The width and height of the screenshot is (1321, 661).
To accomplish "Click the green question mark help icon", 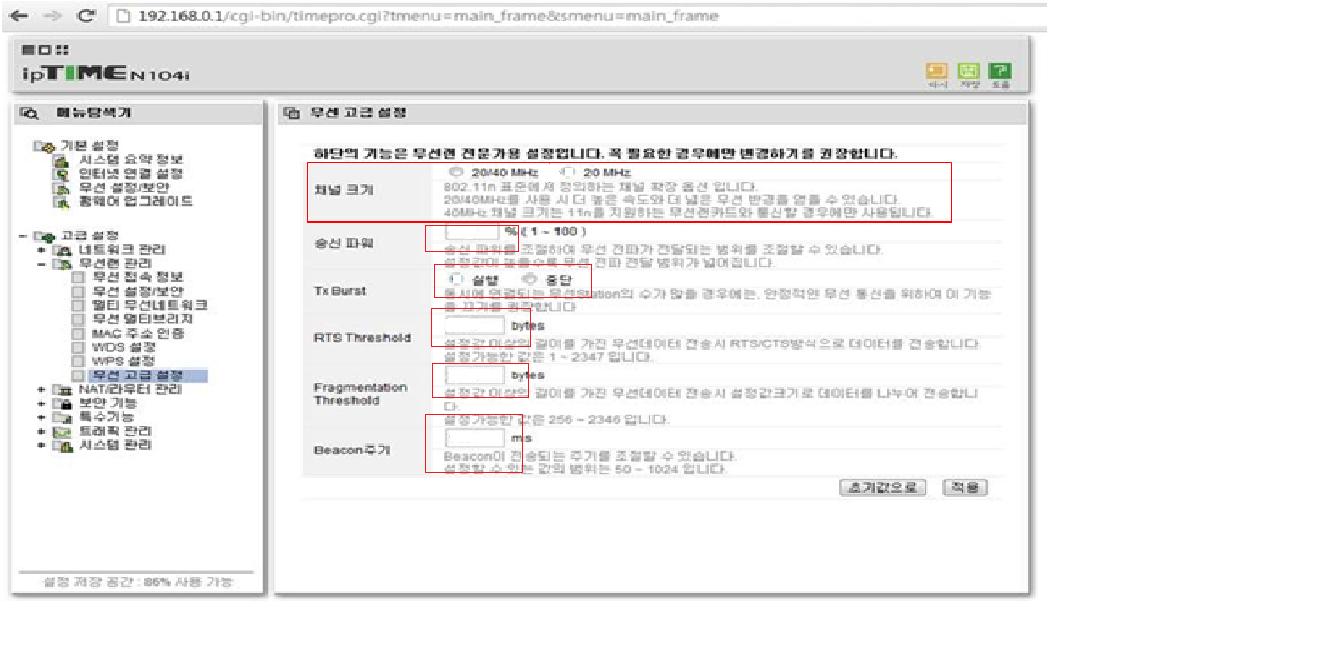I will (999, 71).
